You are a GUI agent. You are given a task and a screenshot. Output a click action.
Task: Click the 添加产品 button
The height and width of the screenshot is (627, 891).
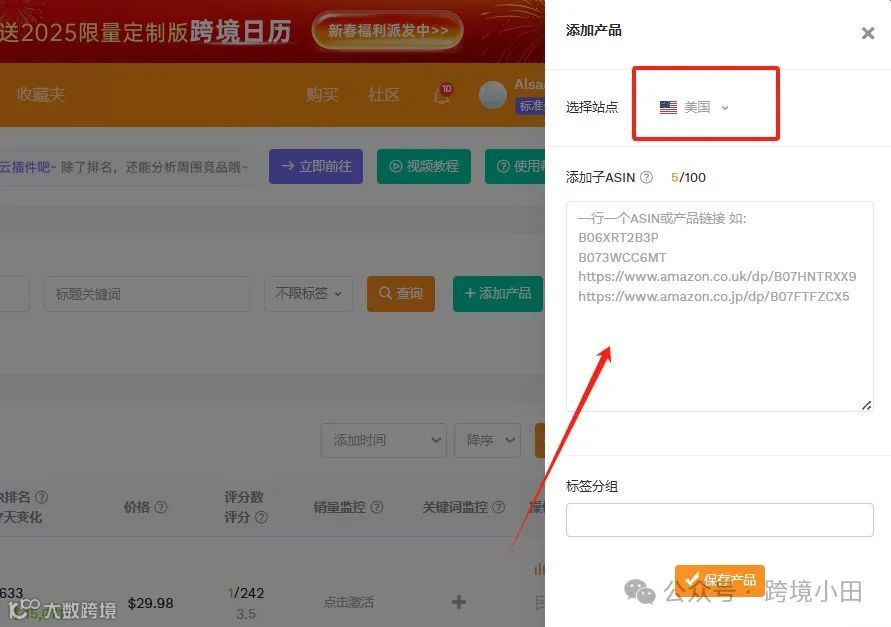coord(498,294)
